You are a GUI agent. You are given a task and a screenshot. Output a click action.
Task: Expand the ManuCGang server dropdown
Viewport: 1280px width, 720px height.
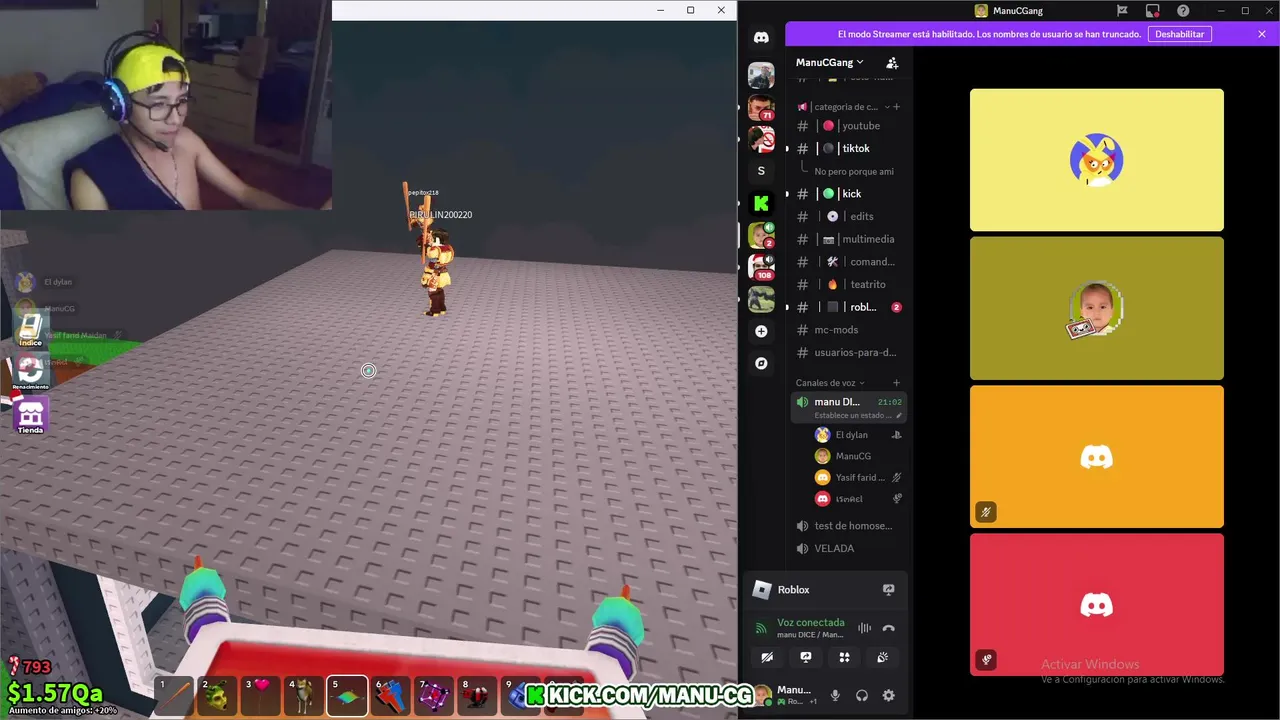pos(830,62)
